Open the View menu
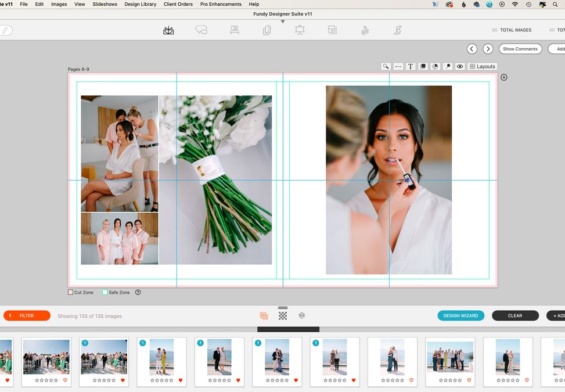The image size is (565, 392). pos(80,4)
